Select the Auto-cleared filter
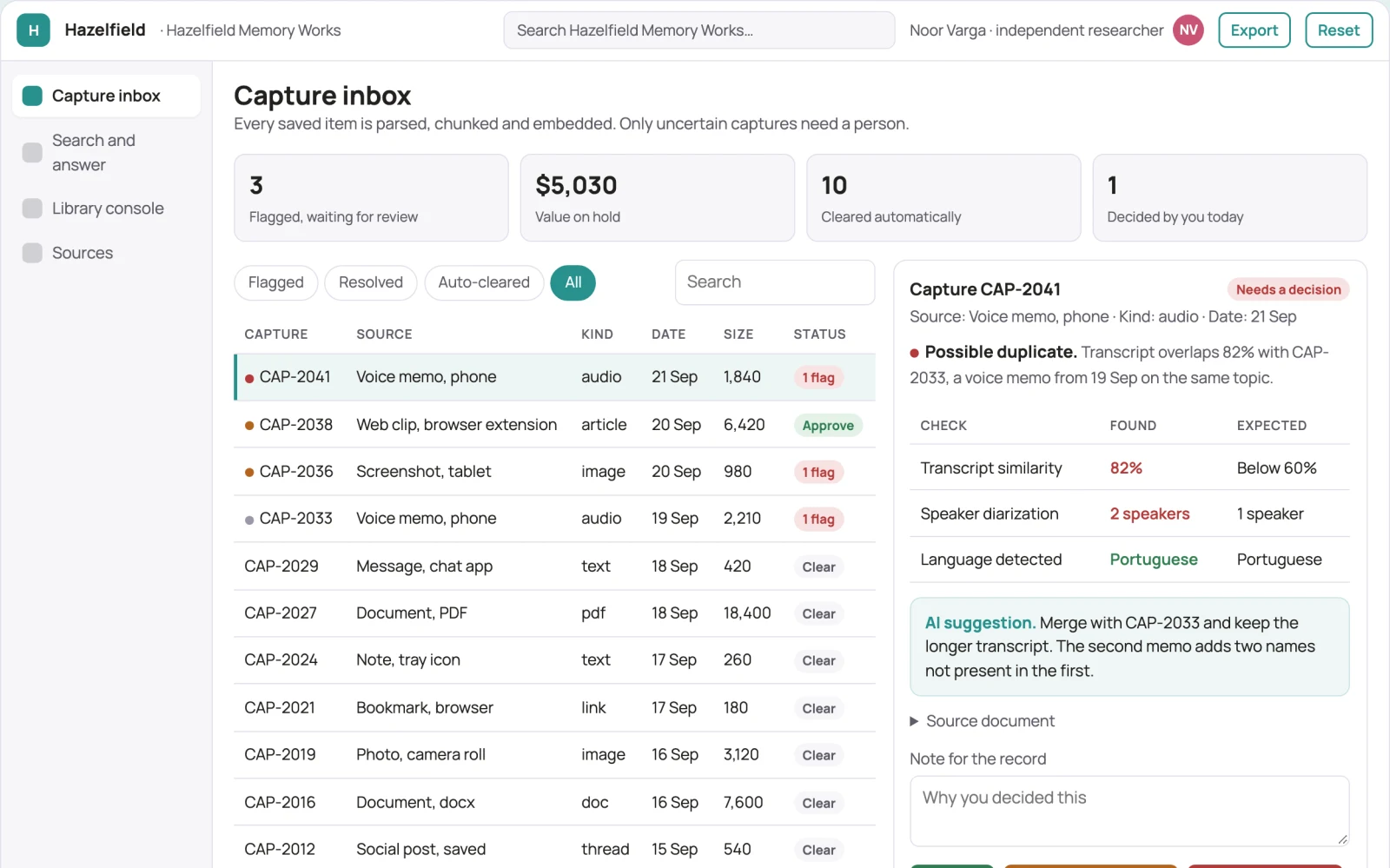The image size is (1390, 868). pyautogui.click(x=484, y=282)
